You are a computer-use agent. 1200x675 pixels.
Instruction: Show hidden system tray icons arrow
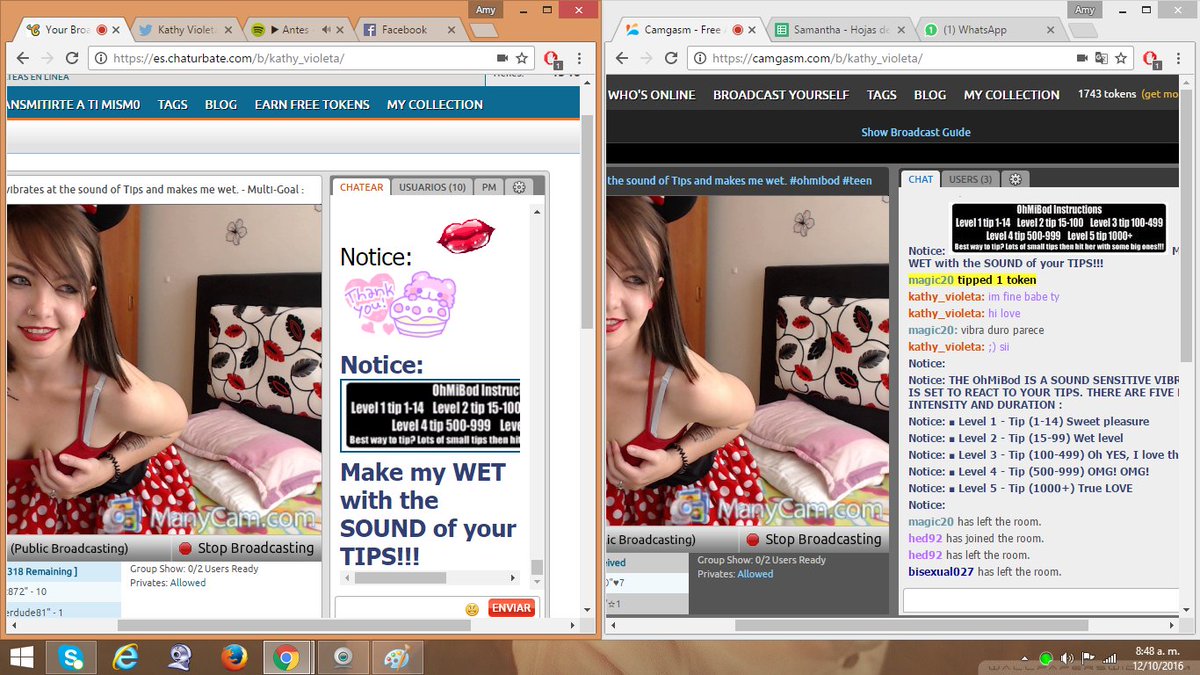pos(1027,657)
